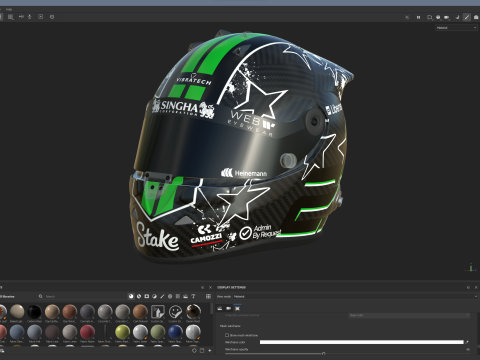Select the olive green fabric material thumbnail
Screen dimensions: 480x360
pyautogui.click(x=158, y=332)
